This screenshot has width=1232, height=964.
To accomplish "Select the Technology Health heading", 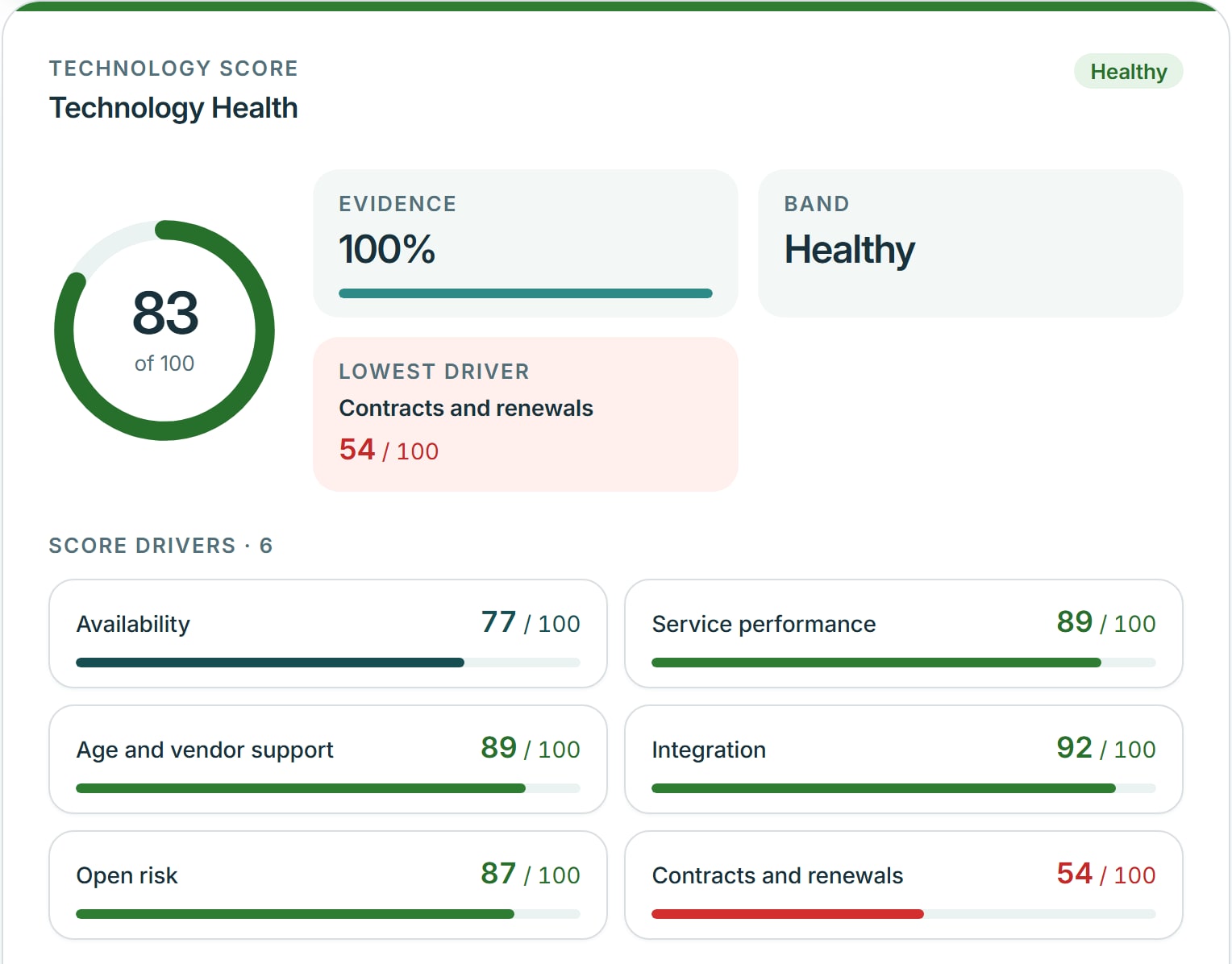I will point(173,108).
